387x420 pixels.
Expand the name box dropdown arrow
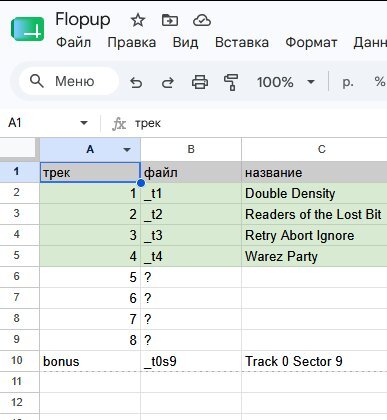click(x=84, y=123)
